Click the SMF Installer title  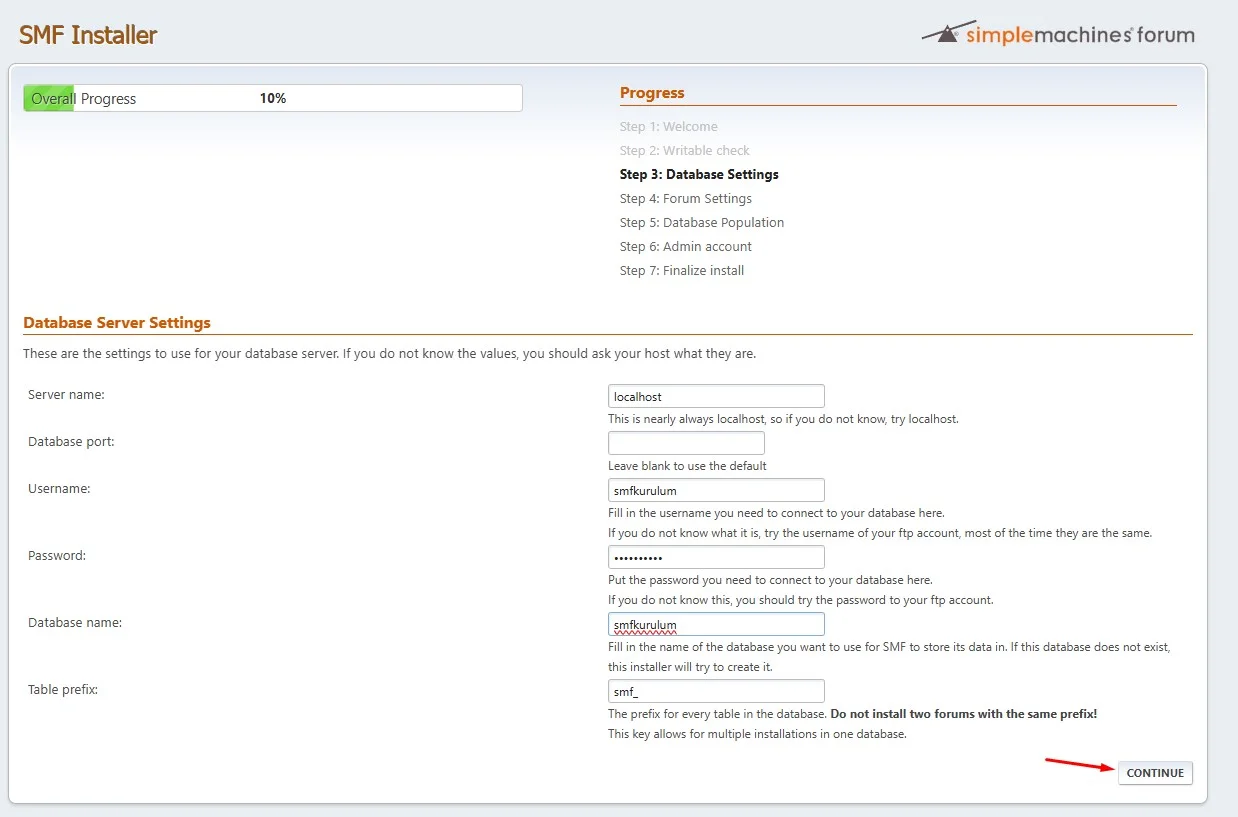(x=88, y=35)
